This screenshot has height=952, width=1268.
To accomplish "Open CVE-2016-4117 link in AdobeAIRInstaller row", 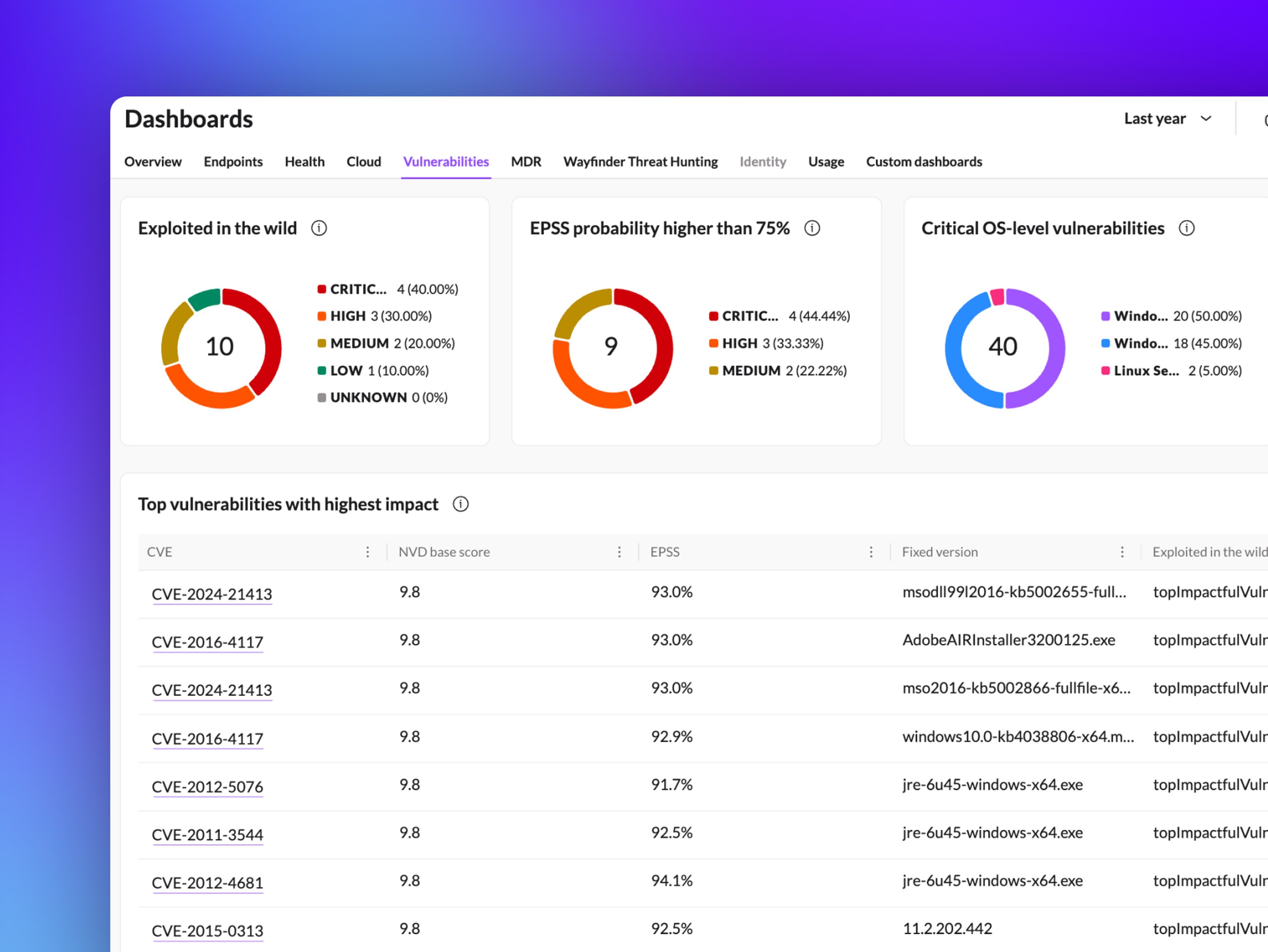I will (x=208, y=642).
